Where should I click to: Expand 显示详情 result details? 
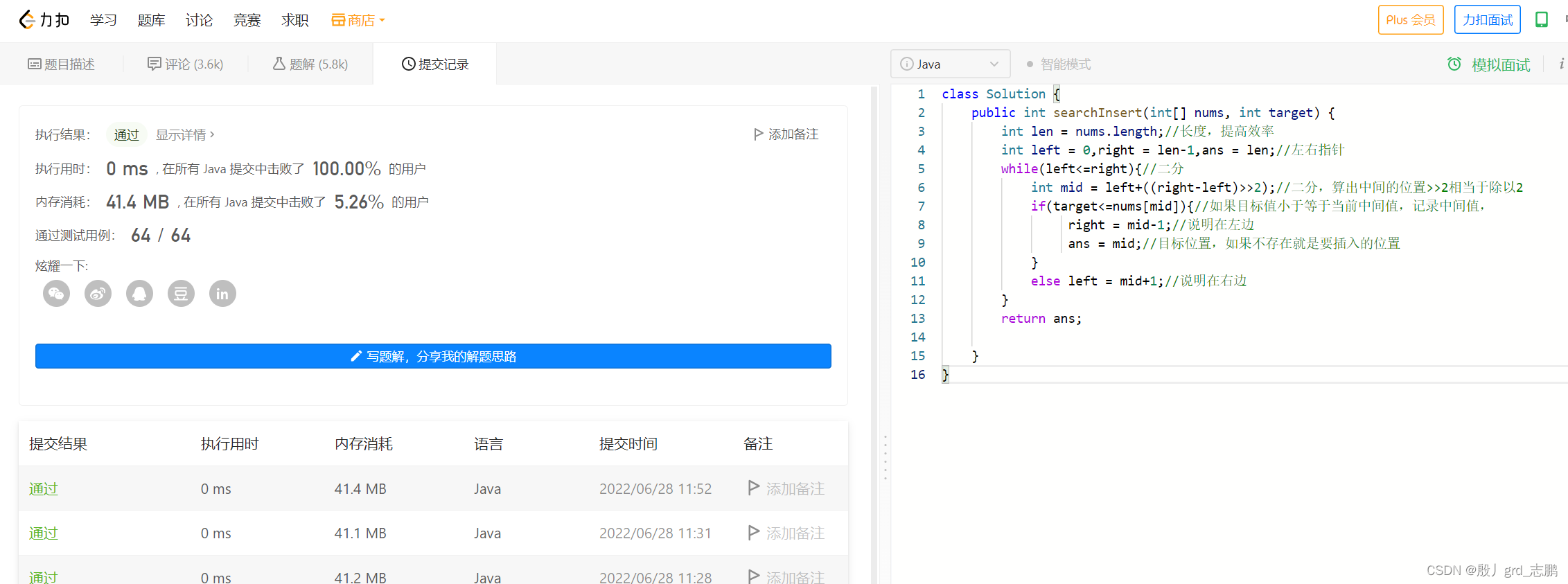click(x=185, y=134)
